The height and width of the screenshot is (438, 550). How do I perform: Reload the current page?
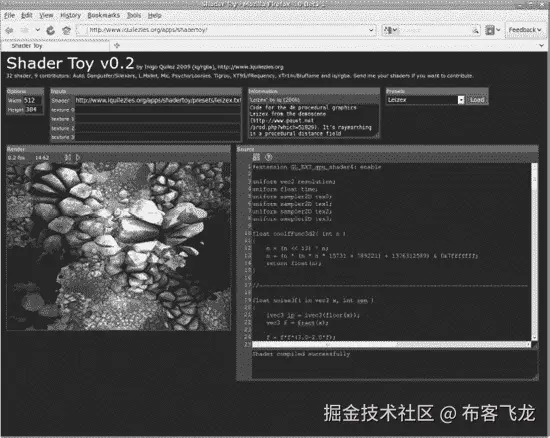[x=51, y=31]
